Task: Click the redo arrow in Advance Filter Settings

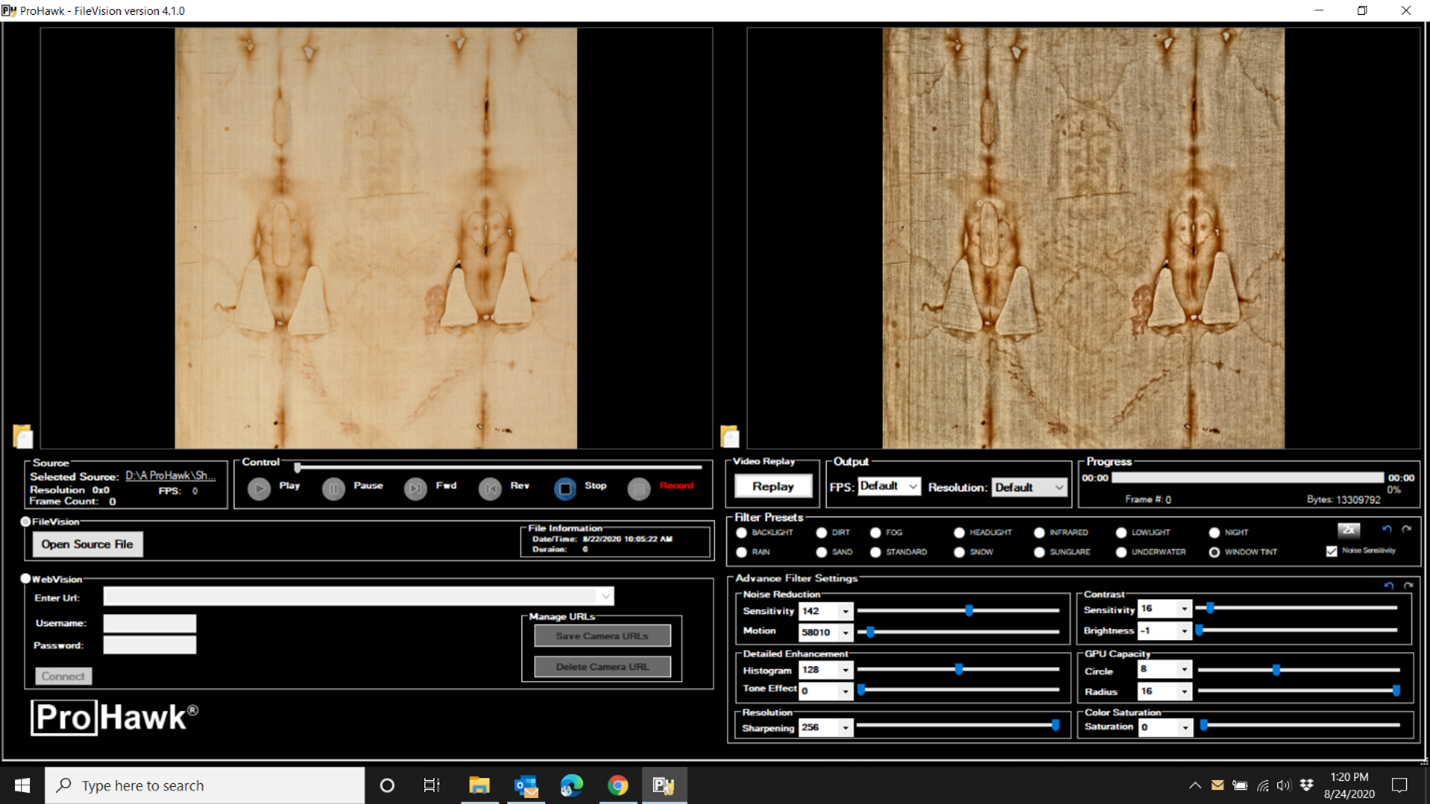Action: (x=1408, y=586)
